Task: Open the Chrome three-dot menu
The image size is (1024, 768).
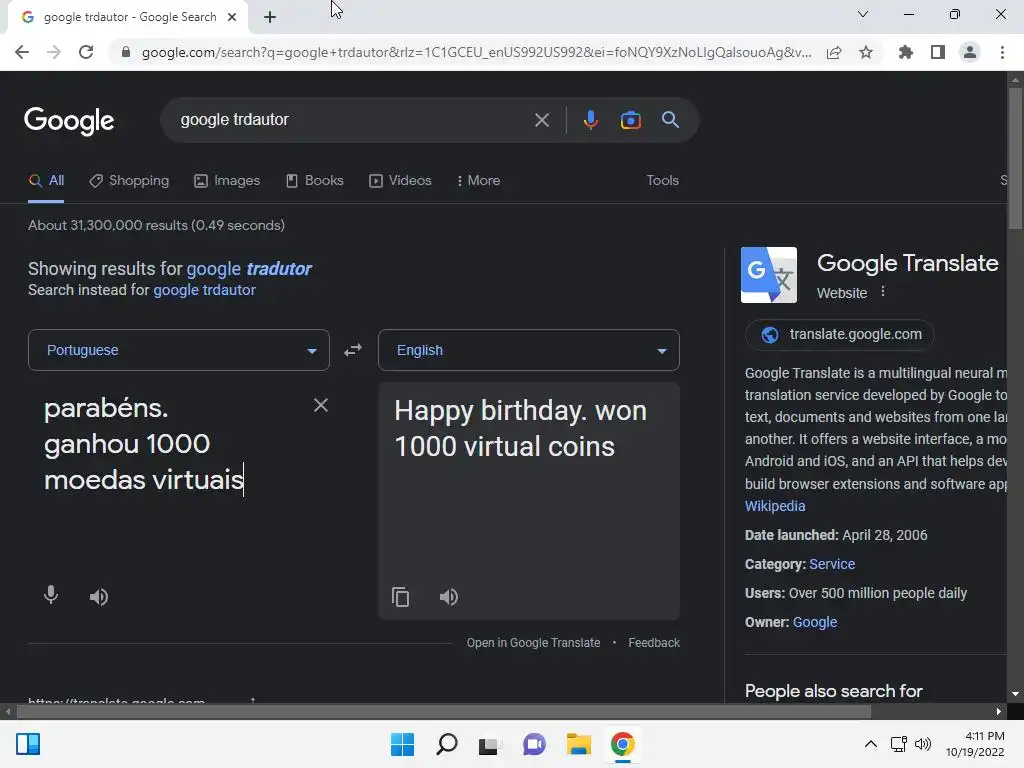Action: click(1002, 52)
